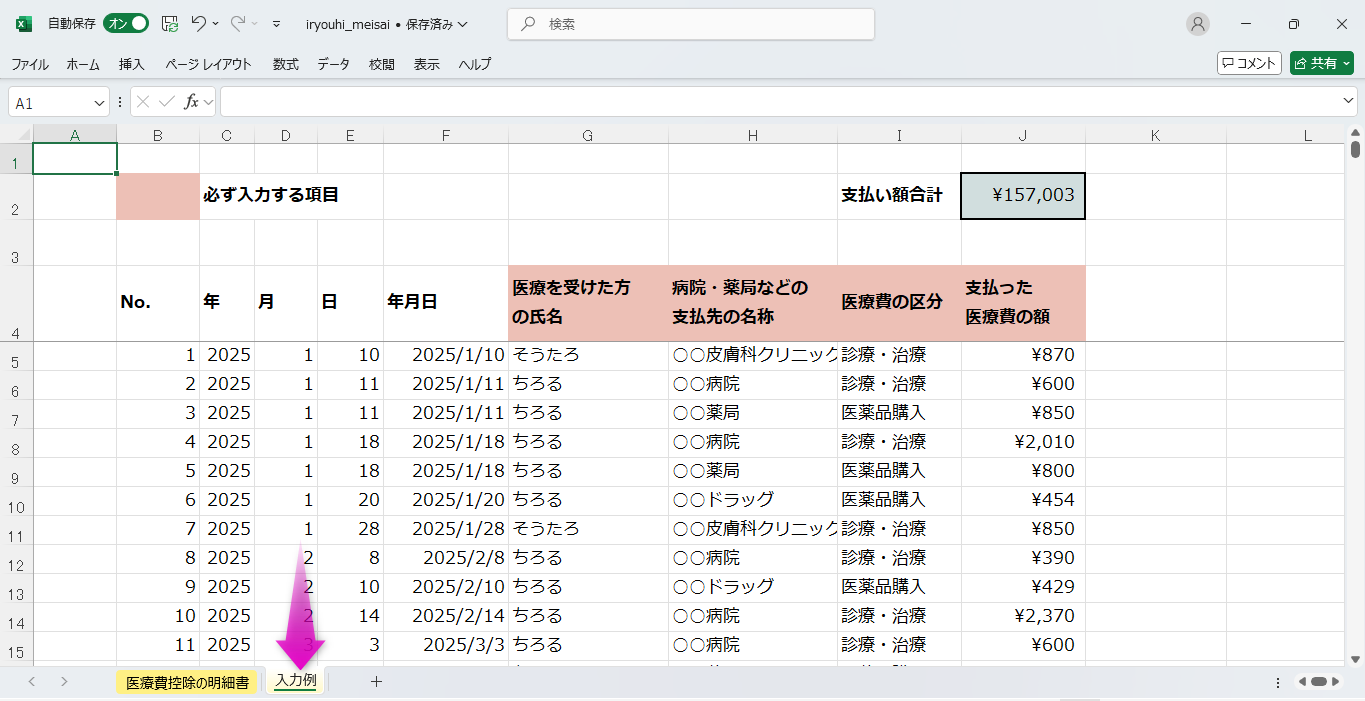Expand the Name Box dropdown

point(99,102)
